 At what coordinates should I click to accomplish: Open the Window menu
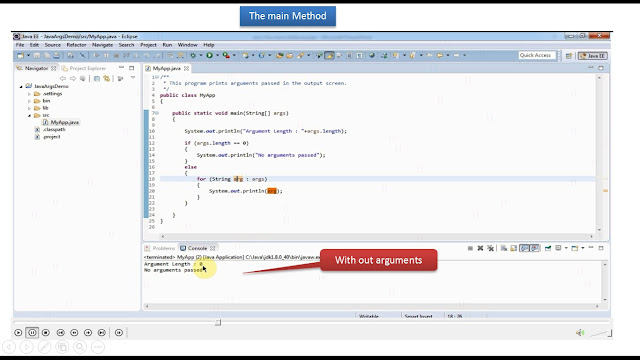tap(188, 45)
